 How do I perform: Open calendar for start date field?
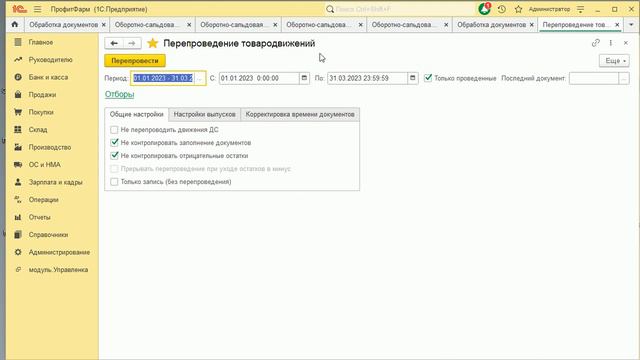tap(304, 78)
